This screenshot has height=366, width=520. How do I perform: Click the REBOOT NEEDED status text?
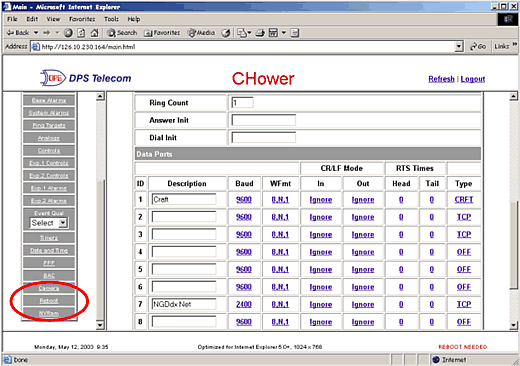[463, 347]
